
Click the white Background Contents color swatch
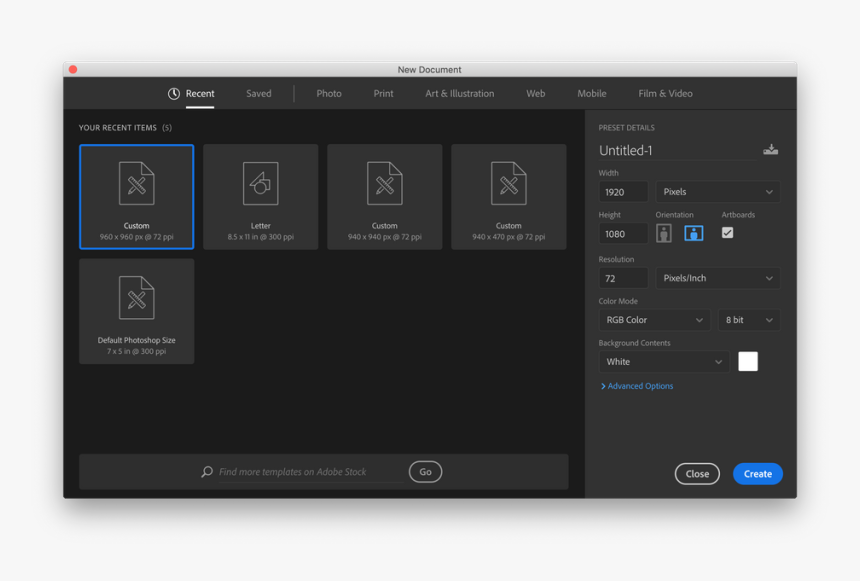[x=747, y=361]
